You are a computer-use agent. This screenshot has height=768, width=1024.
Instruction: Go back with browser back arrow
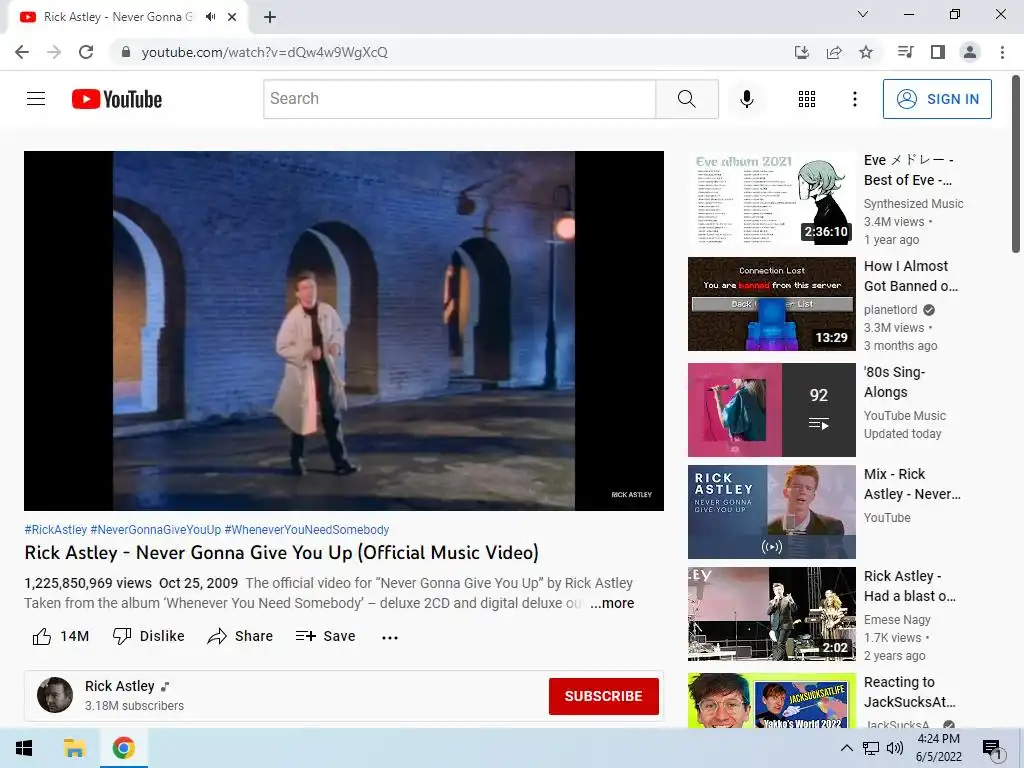coord(22,52)
